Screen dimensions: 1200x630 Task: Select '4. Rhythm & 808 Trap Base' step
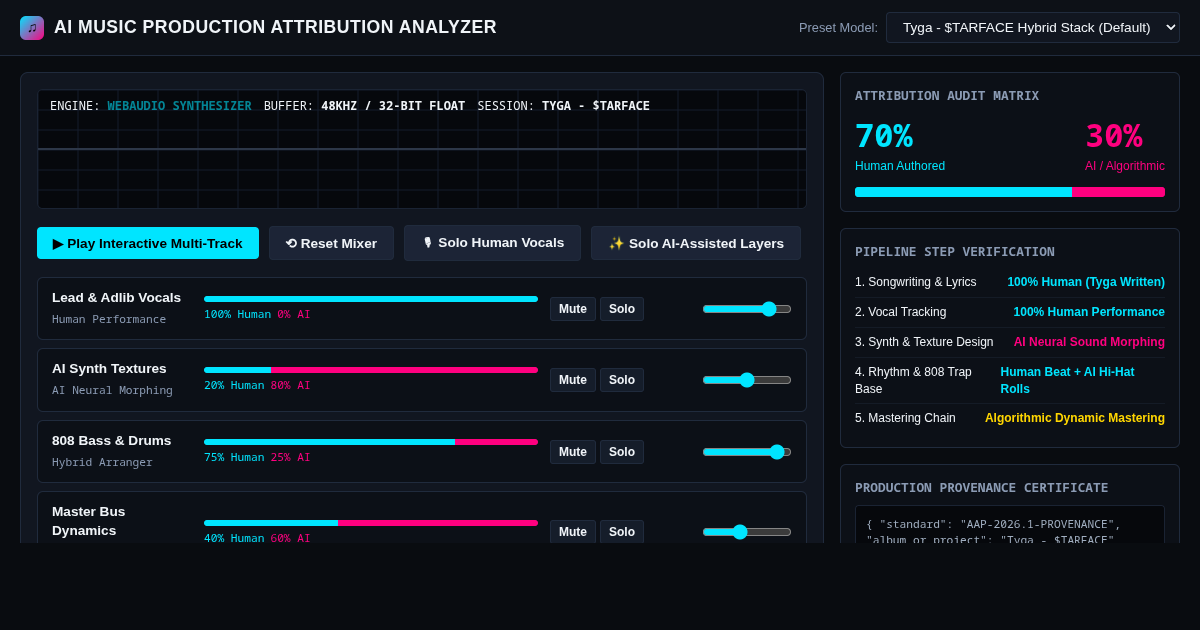[921, 380]
